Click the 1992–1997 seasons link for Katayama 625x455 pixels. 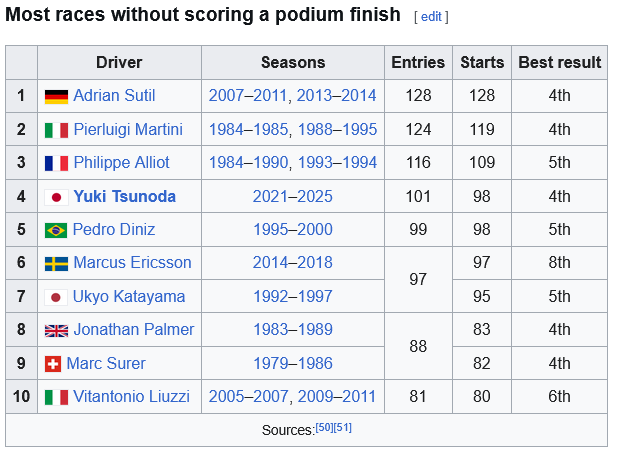coord(293,296)
